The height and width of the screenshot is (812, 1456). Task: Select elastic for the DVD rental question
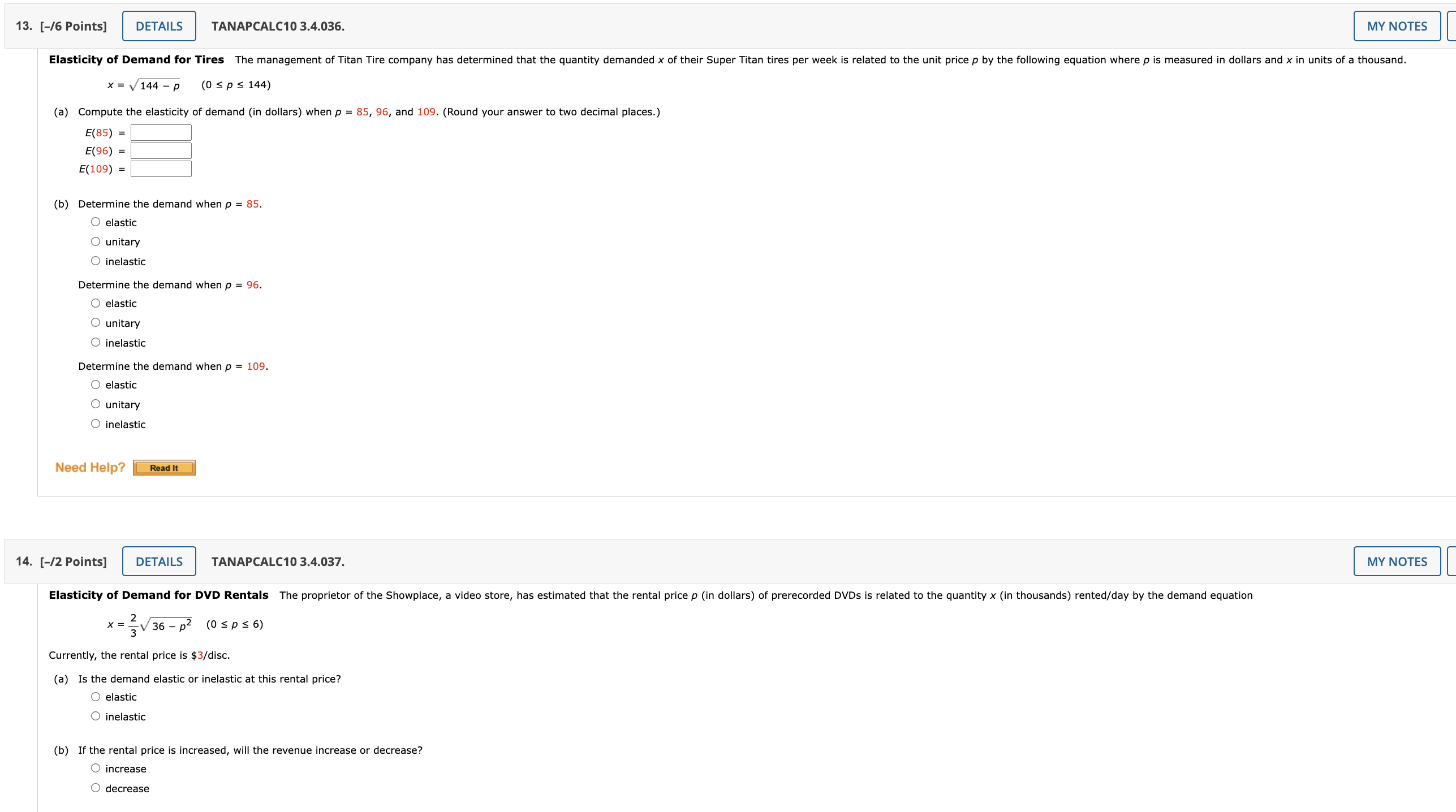[95, 697]
